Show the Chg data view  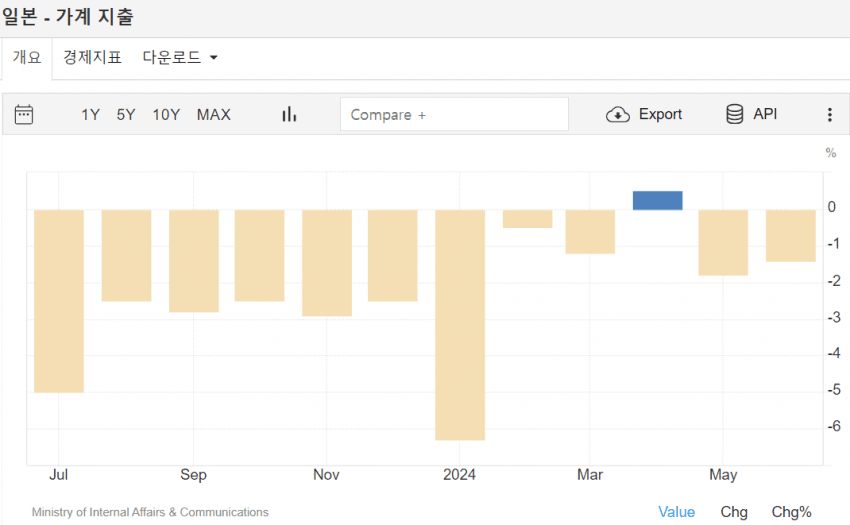pyautogui.click(x=734, y=511)
